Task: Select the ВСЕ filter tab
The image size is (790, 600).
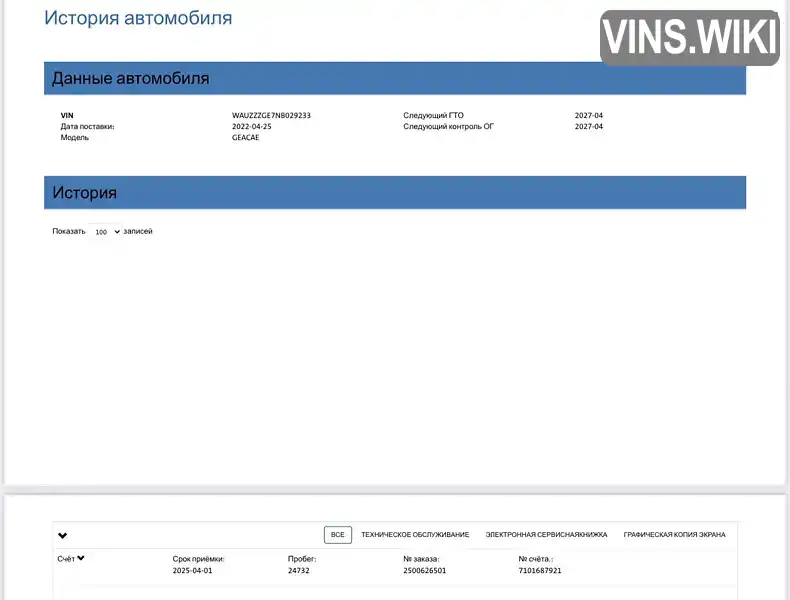Action: coord(338,535)
